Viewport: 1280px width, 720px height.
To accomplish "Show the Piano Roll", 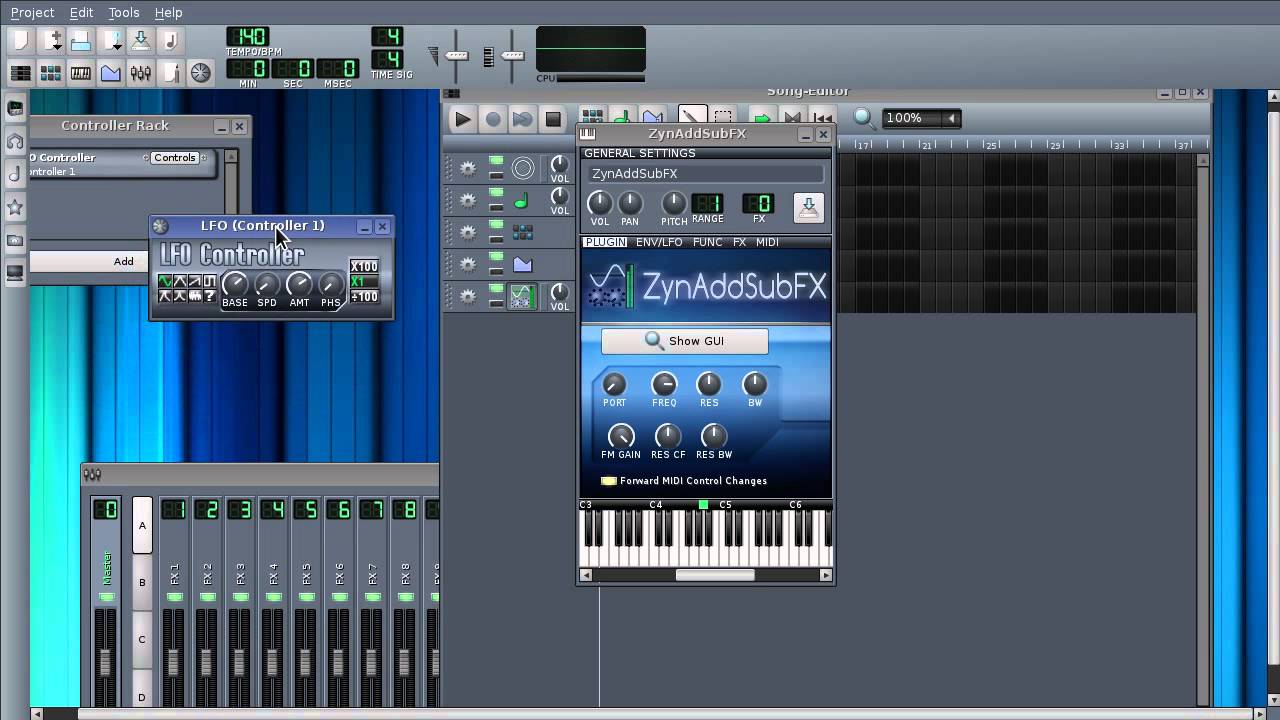I will tap(81, 73).
